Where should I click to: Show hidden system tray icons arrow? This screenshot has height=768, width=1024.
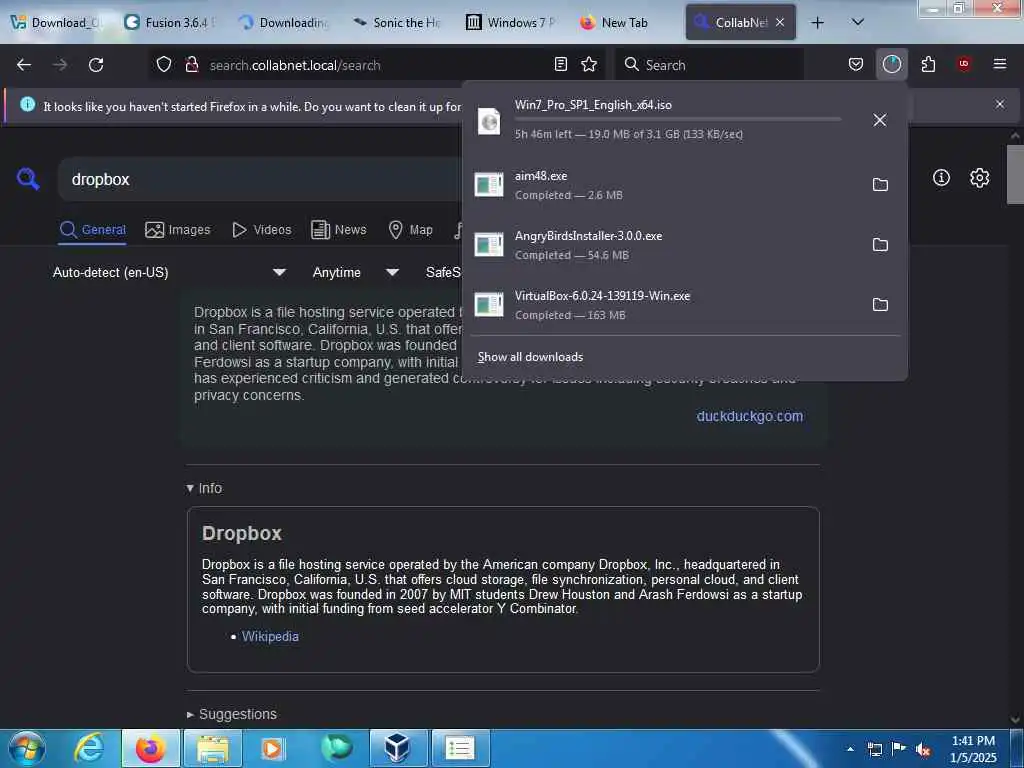click(850, 749)
